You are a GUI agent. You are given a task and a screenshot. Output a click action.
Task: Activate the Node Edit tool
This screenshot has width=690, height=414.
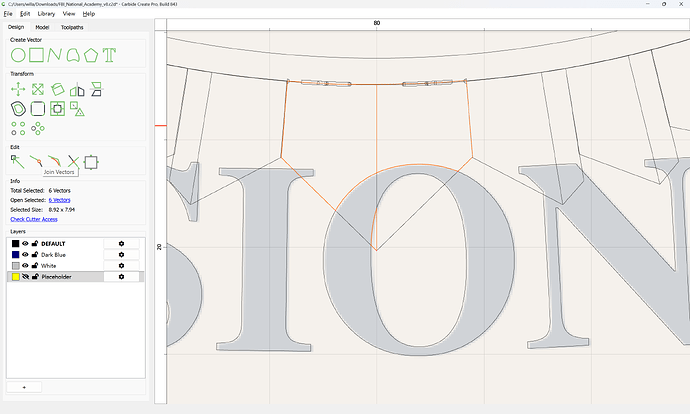[18, 162]
